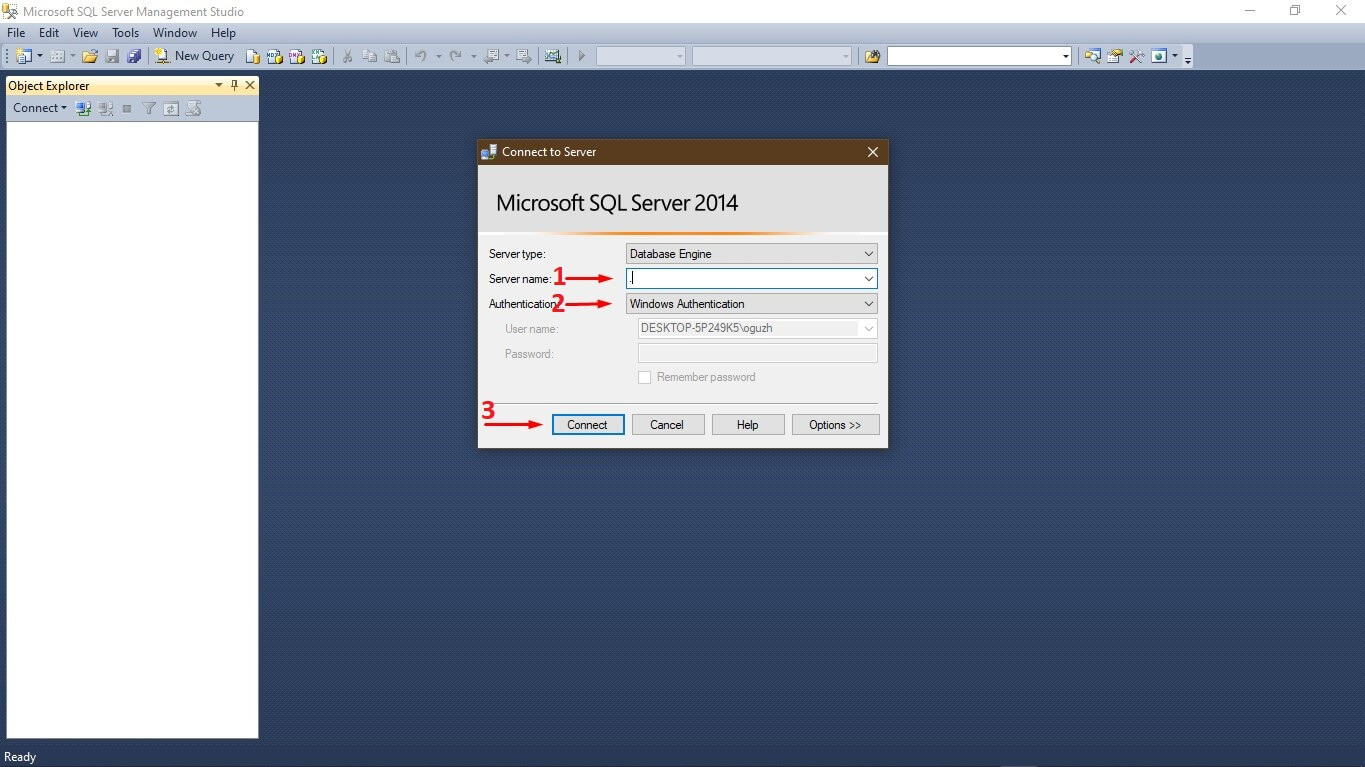Click the Analysis Services MDX Query icon
Screen dimensions: 1365x767
[275, 56]
